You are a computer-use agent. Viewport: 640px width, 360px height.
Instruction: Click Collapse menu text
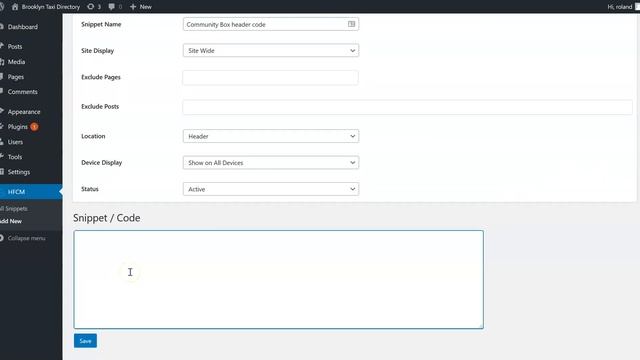pos(27,238)
